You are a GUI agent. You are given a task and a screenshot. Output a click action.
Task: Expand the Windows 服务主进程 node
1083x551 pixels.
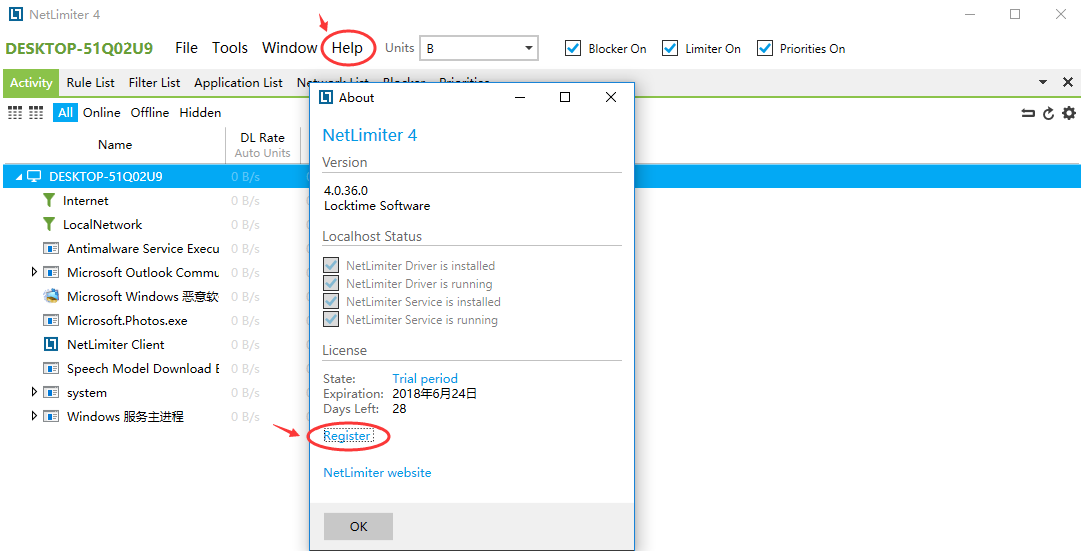(x=34, y=416)
